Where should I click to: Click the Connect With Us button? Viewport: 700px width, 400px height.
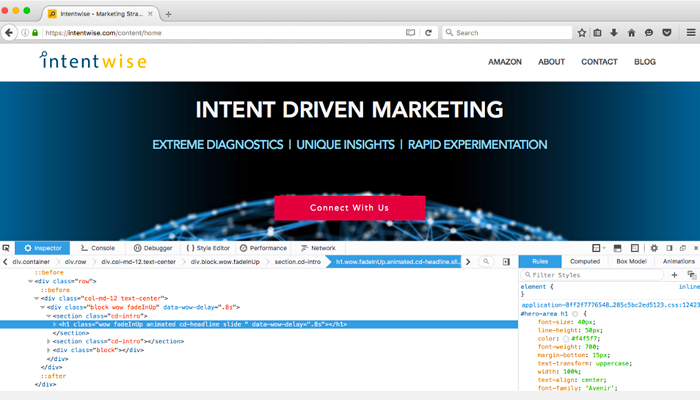click(x=350, y=208)
